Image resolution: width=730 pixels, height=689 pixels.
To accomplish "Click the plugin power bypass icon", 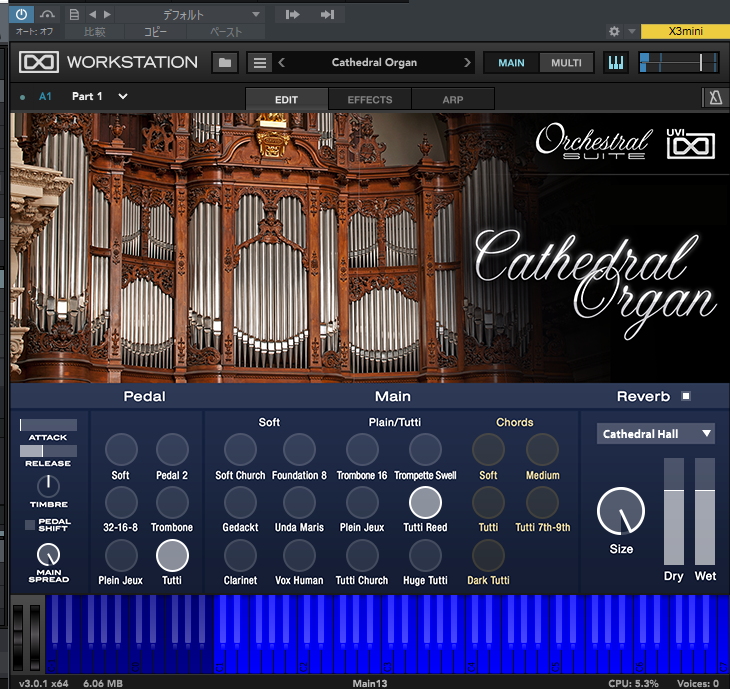I will point(21,14).
